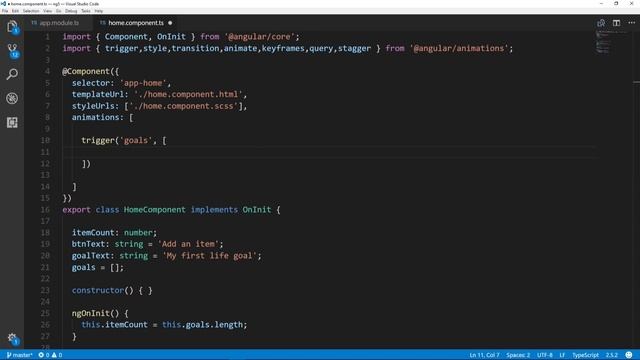Click the open changes icon in editor toolbar
The width and height of the screenshot is (640, 360).
601,23
